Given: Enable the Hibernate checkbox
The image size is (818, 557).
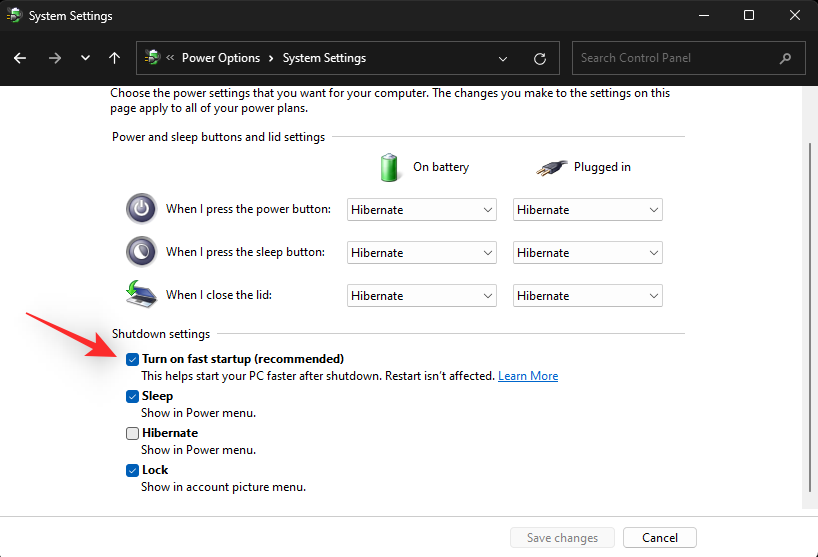Looking at the screenshot, I should [x=133, y=433].
